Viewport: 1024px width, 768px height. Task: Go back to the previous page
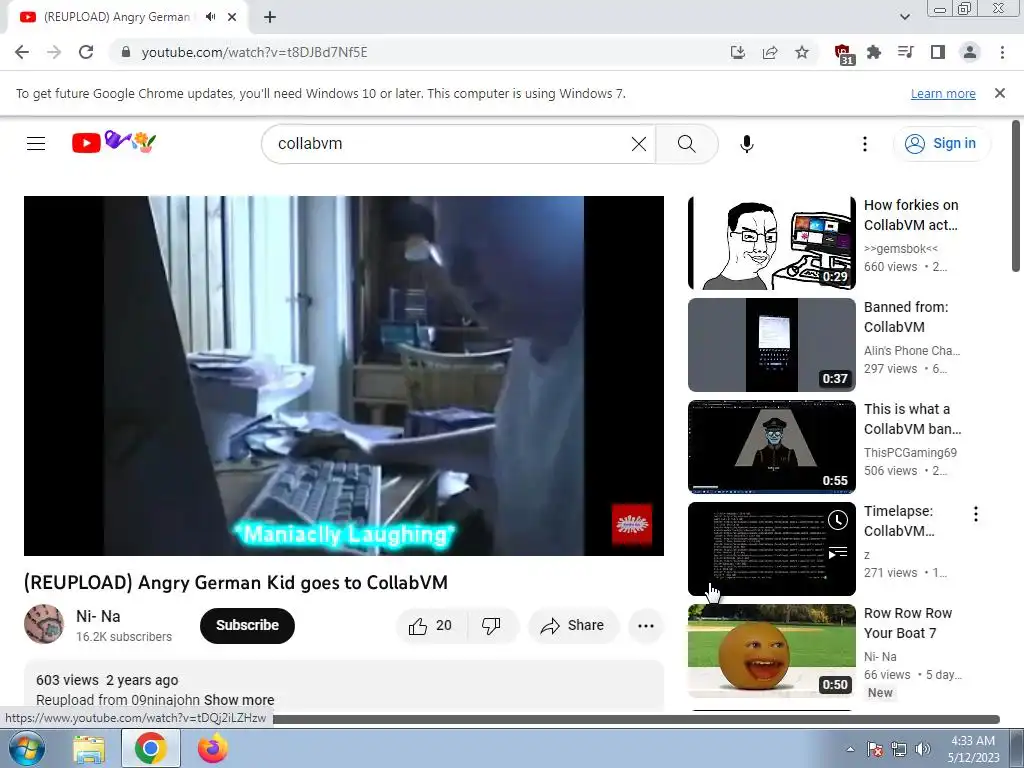[x=22, y=52]
